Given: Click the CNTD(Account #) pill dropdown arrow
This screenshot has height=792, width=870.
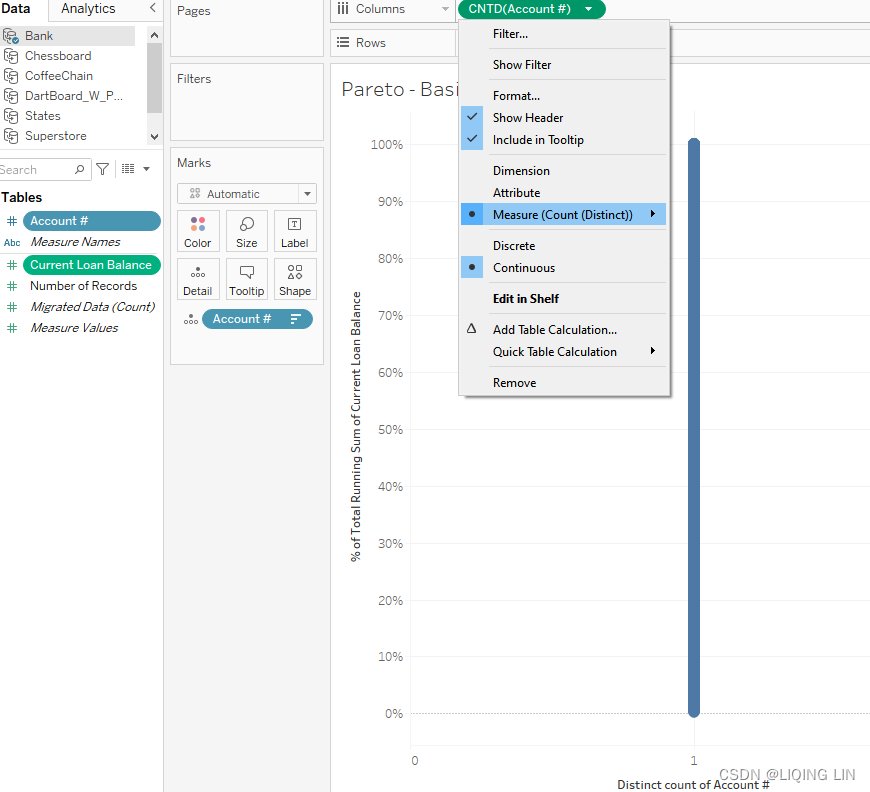Looking at the screenshot, I should click(589, 9).
